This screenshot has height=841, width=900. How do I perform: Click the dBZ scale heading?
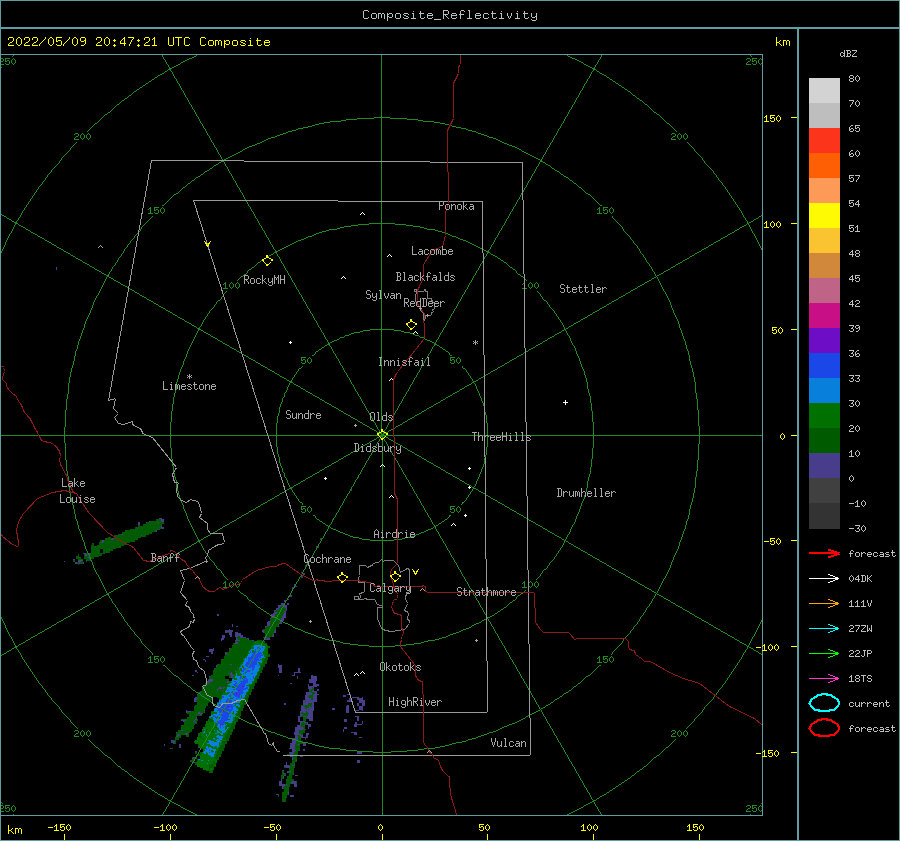[x=848, y=53]
